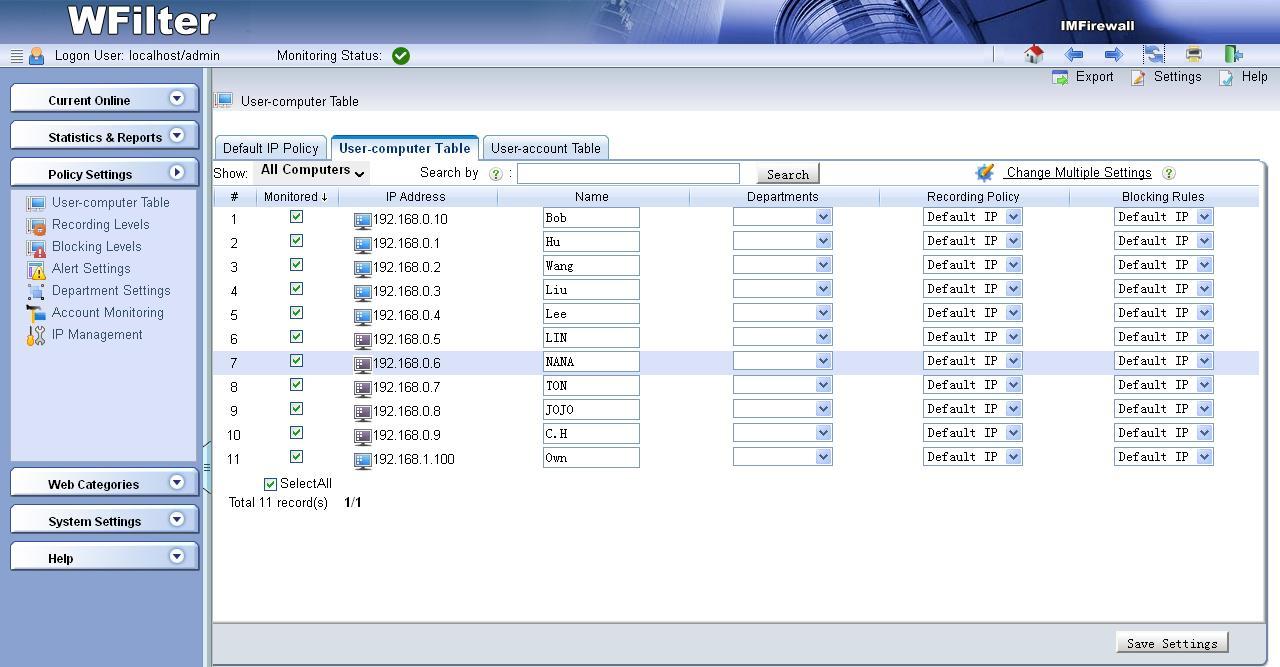Click the forward arrow navigation icon
Image resolution: width=1280 pixels, height=667 pixels.
[1113, 55]
